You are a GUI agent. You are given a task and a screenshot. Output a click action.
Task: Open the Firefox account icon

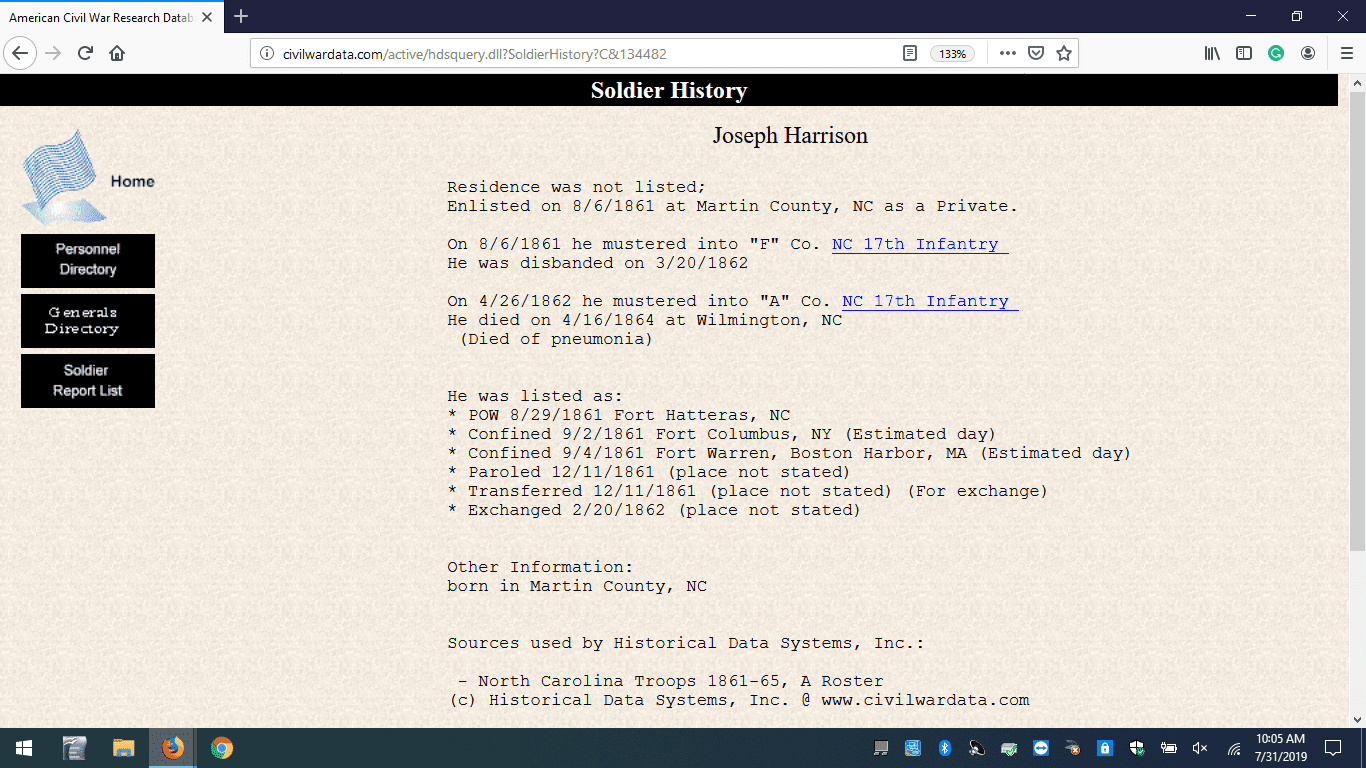click(1308, 54)
